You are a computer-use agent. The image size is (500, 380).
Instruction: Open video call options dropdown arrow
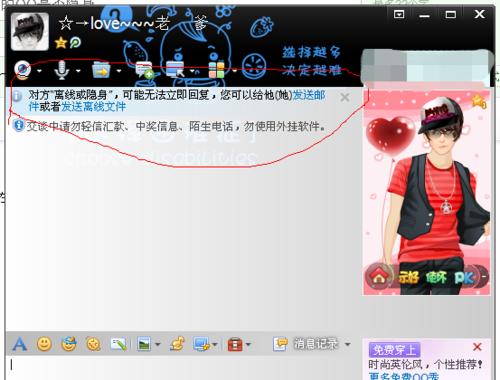(39, 71)
